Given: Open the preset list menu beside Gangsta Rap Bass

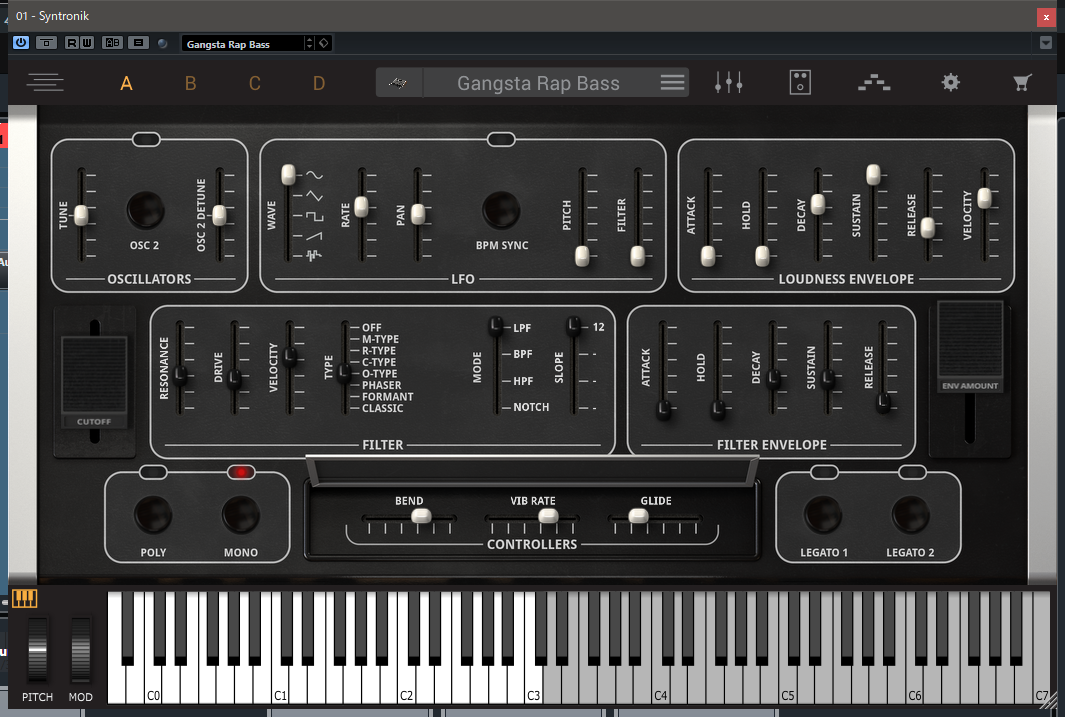Looking at the screenshot, I should [x=672, y=83].
